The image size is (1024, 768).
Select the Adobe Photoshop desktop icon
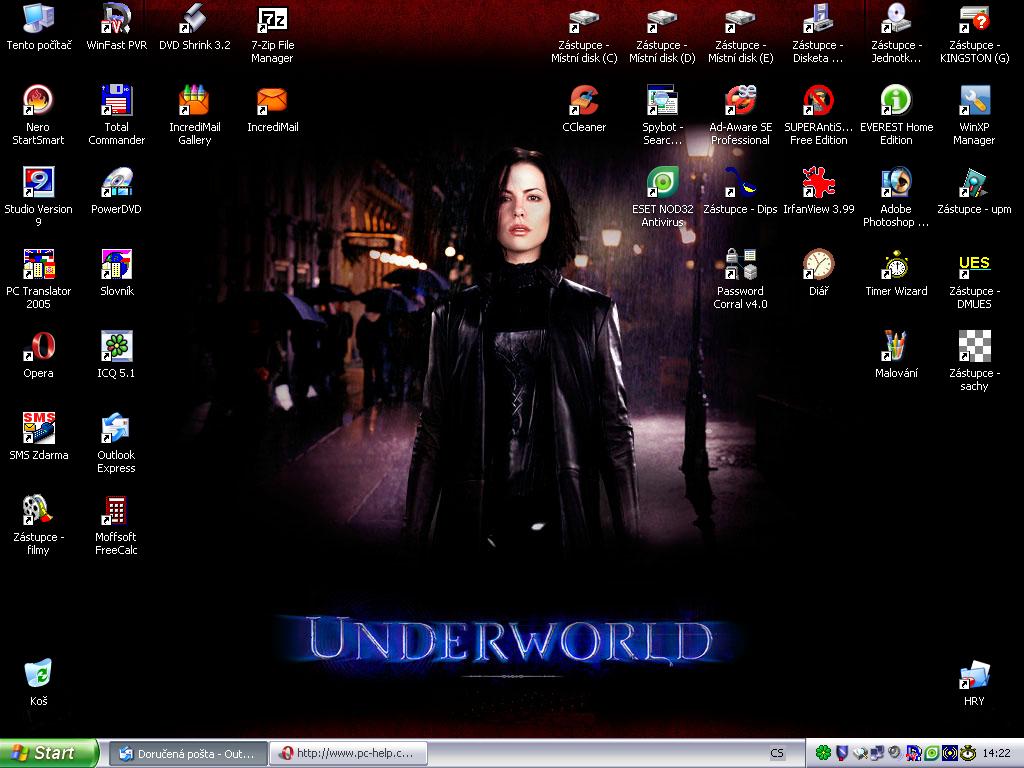[896, 183]
